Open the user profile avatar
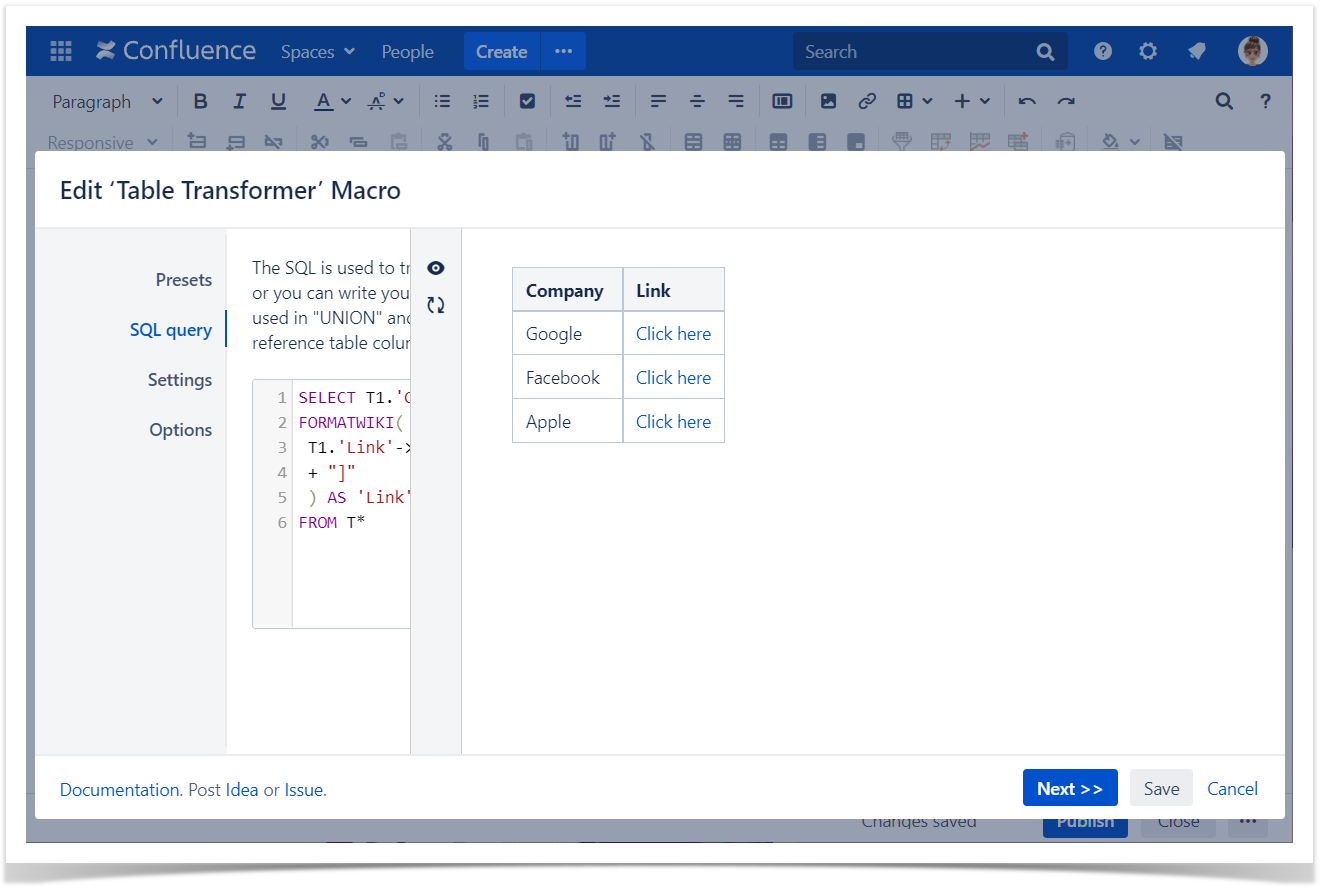 1252,52
